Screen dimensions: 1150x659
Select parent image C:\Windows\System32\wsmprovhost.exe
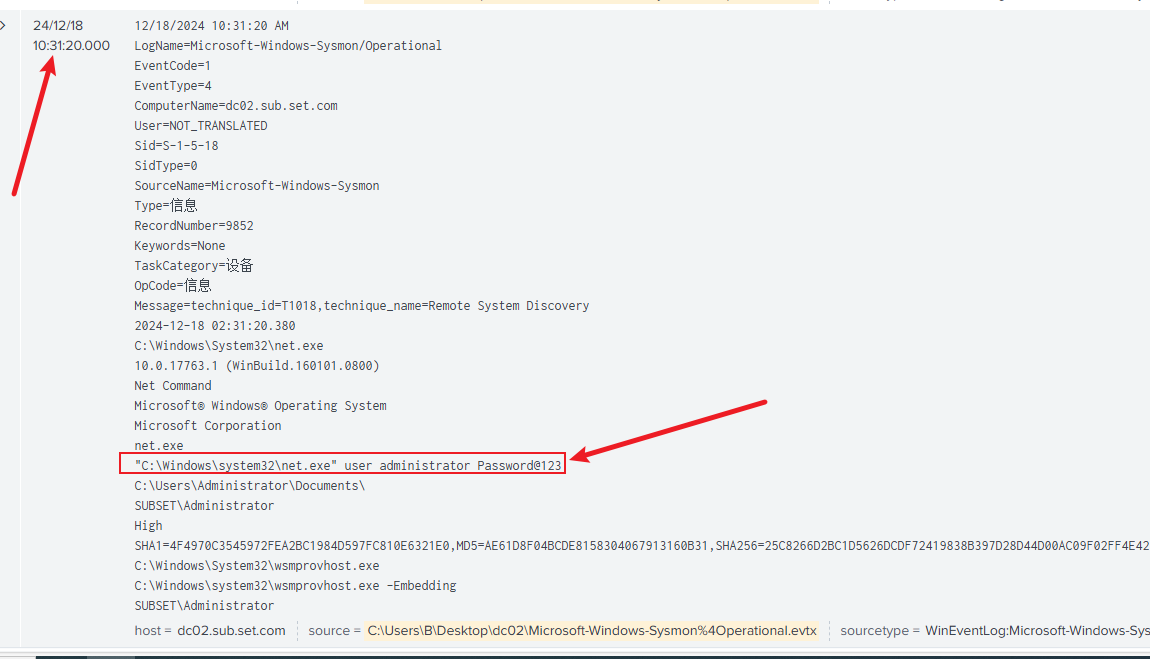(257, 566)
